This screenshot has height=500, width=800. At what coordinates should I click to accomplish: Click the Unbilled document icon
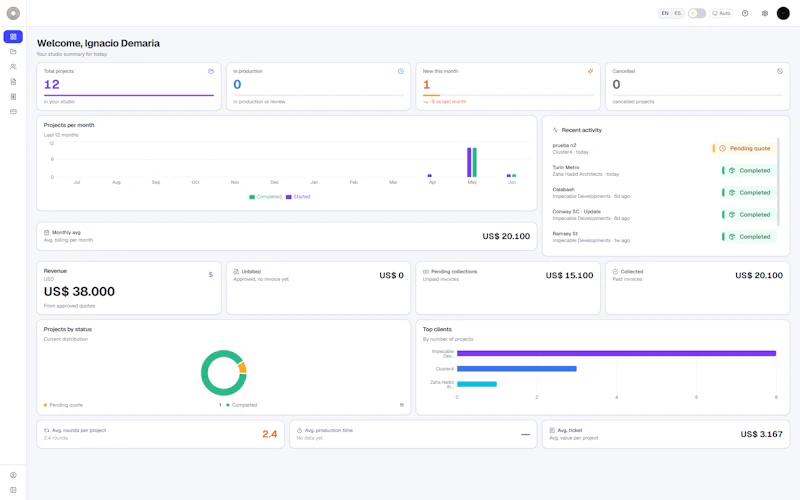(x=236, y=271)
